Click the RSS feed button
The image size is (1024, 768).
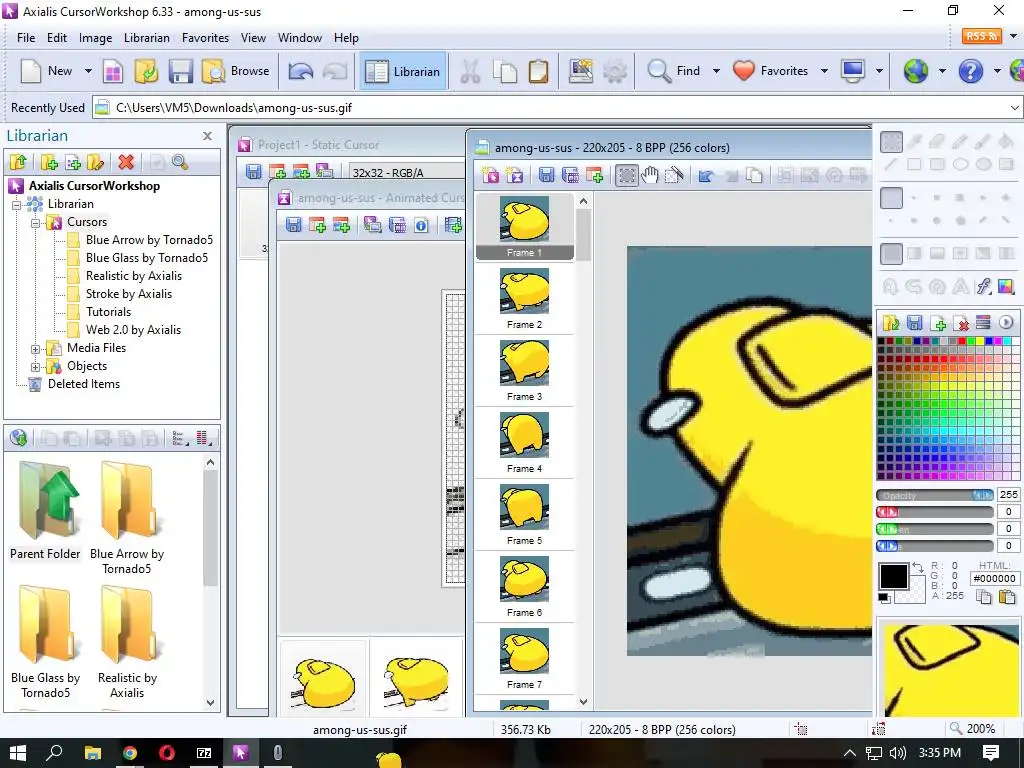982,36
